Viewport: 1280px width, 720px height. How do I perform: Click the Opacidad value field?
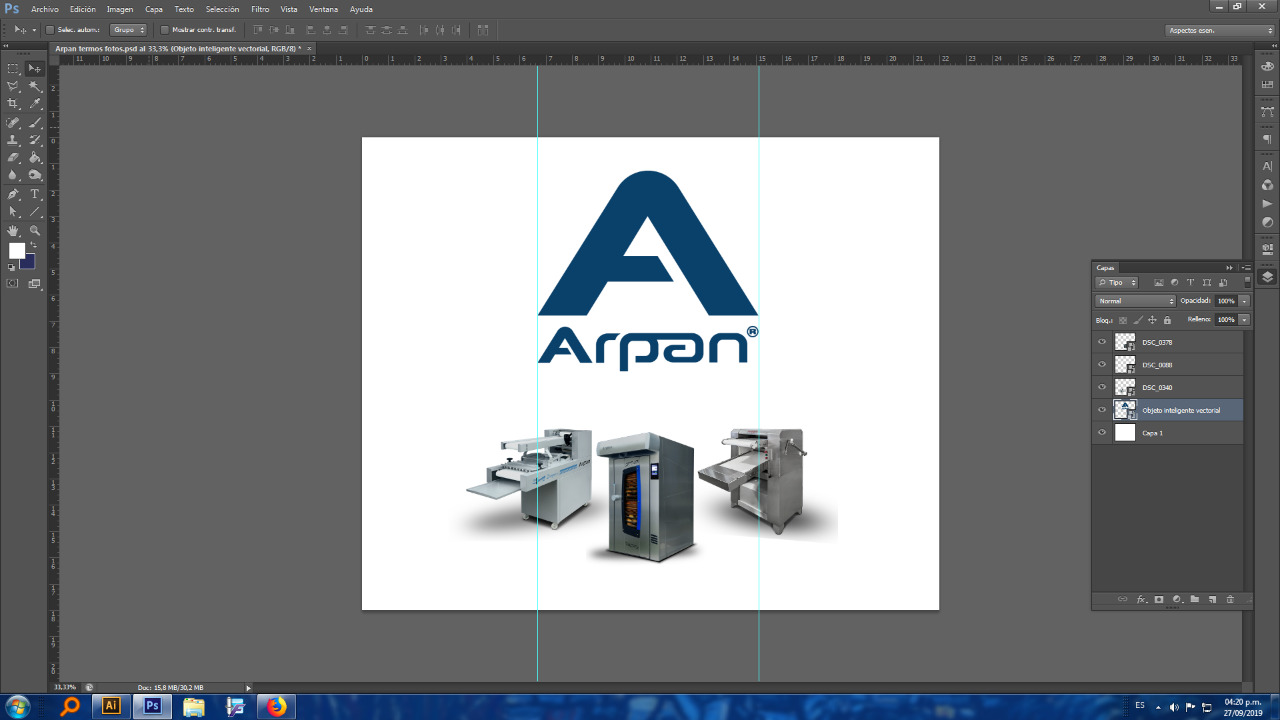(1226, 301)
